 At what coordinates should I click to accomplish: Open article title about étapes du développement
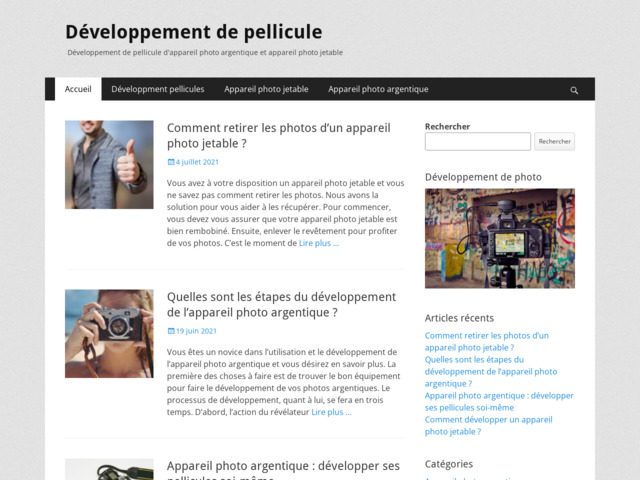[x=281, y=304]
